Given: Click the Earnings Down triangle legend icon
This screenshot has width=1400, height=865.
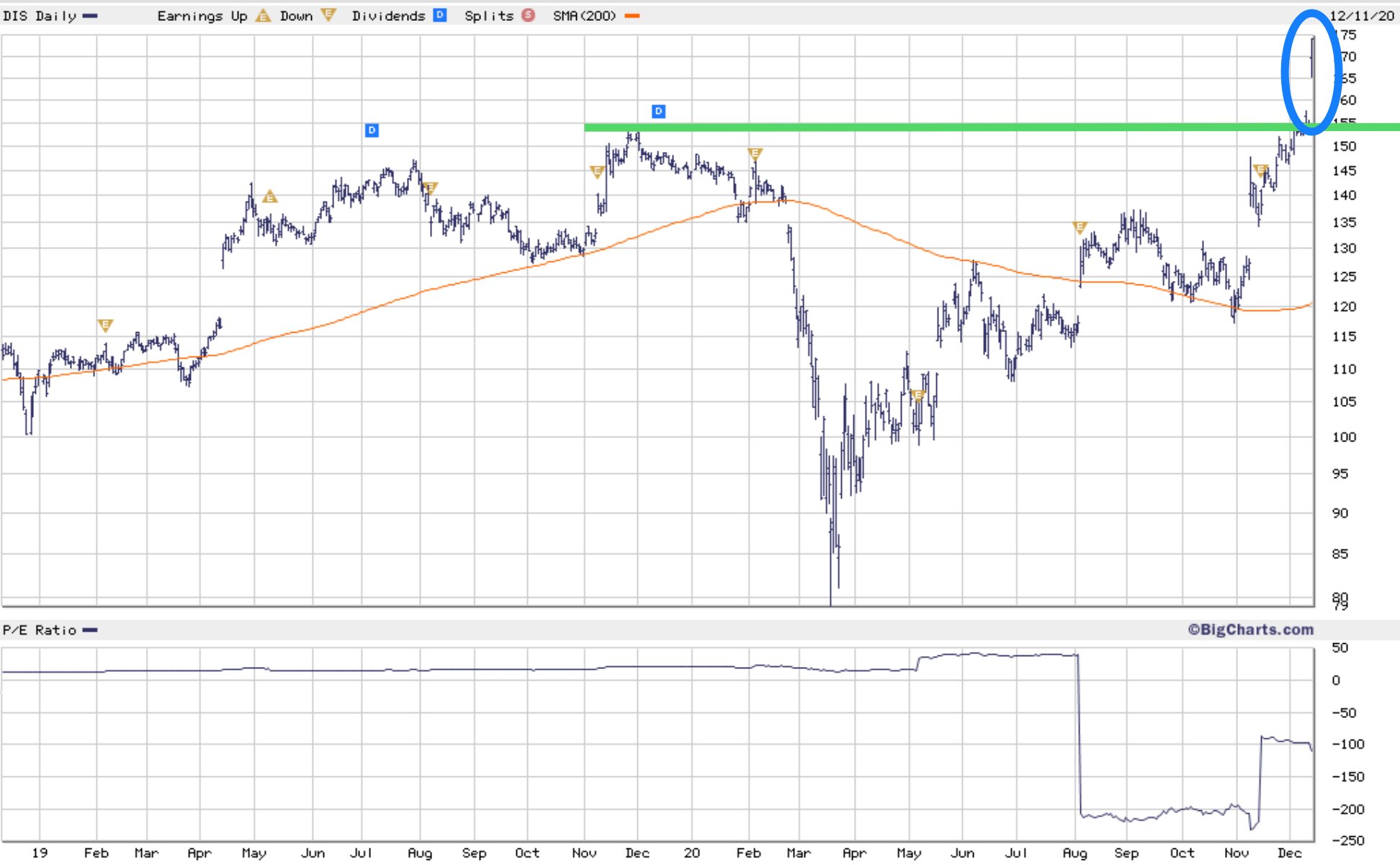Looking at the screenshot, I should point(328,15).
